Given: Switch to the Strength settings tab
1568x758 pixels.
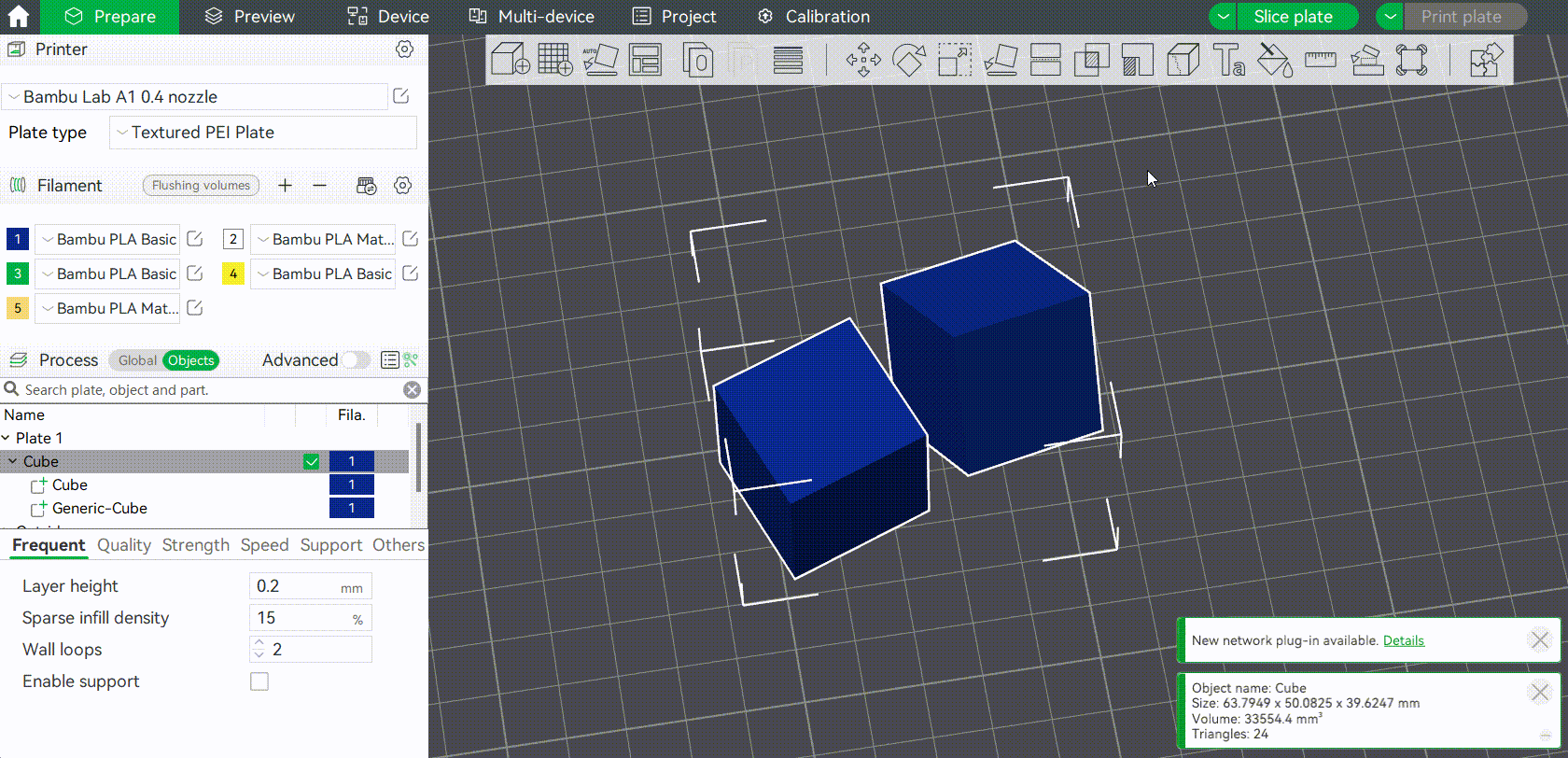Looking at the screenshot, I should [196, 545].
